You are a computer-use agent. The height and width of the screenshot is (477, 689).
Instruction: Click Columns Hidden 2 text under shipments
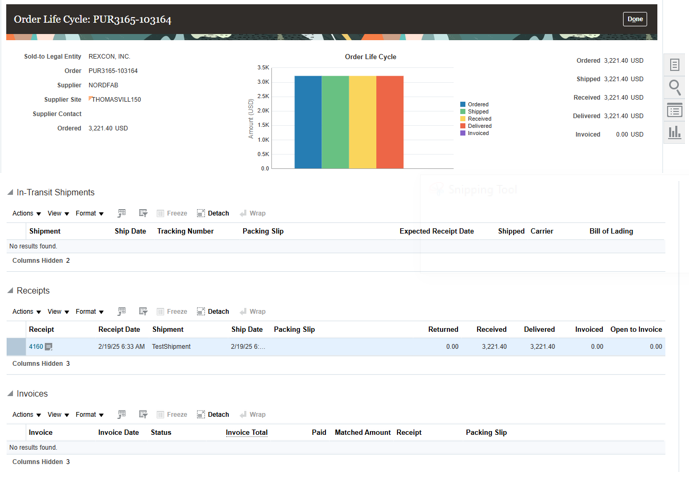coord(41,260)
